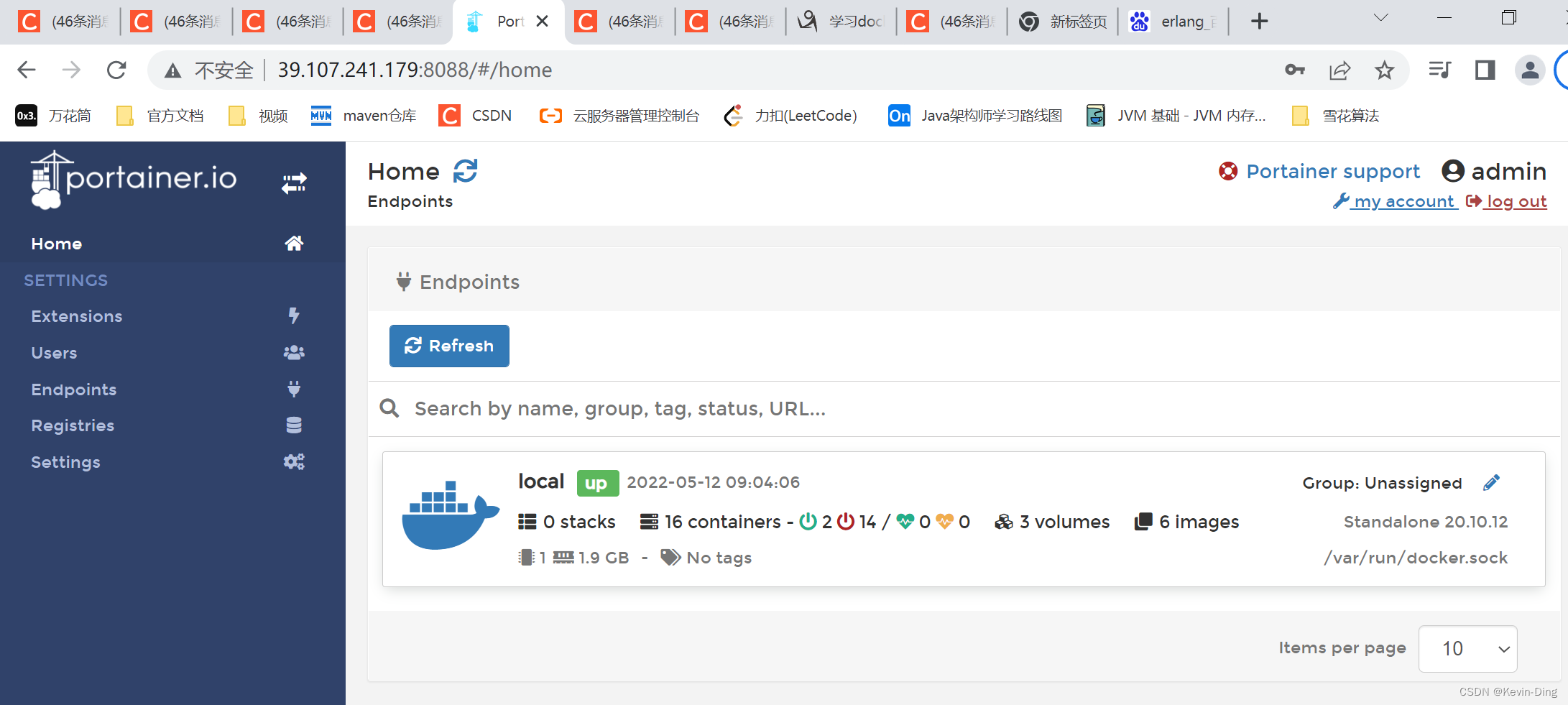The width and height of the screenshot is (1568, 705).
Task: Click the blue Refresh button
Action: click(x=449, y=346)
